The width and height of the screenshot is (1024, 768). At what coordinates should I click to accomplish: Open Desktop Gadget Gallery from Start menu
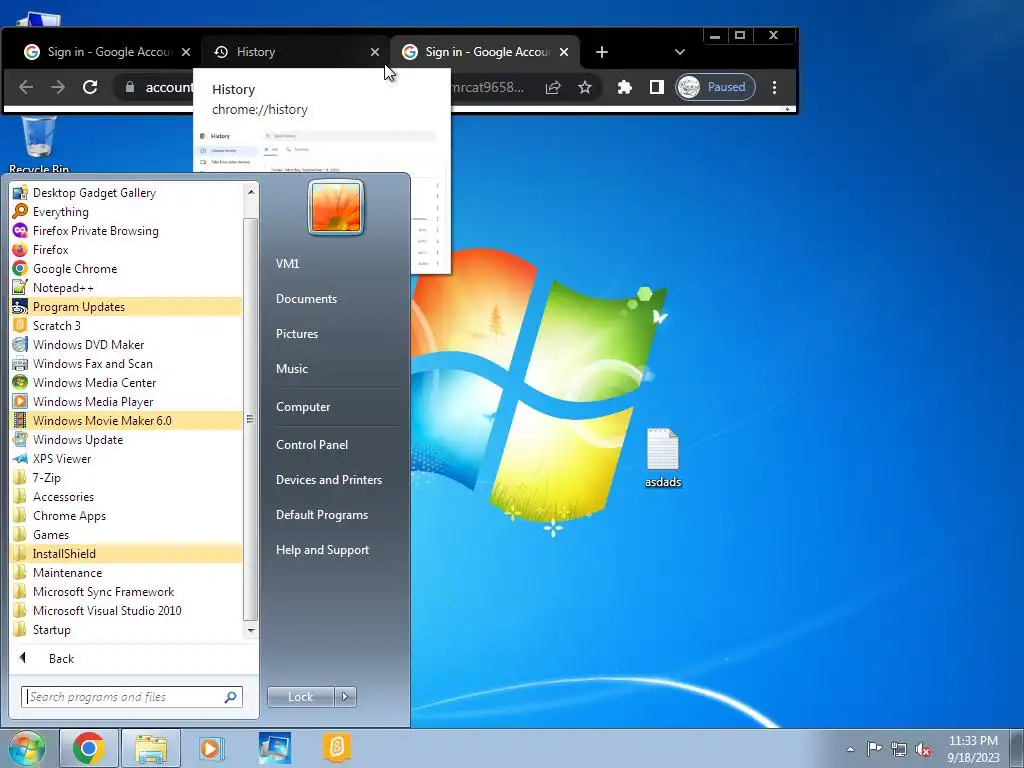coord(127,193)
